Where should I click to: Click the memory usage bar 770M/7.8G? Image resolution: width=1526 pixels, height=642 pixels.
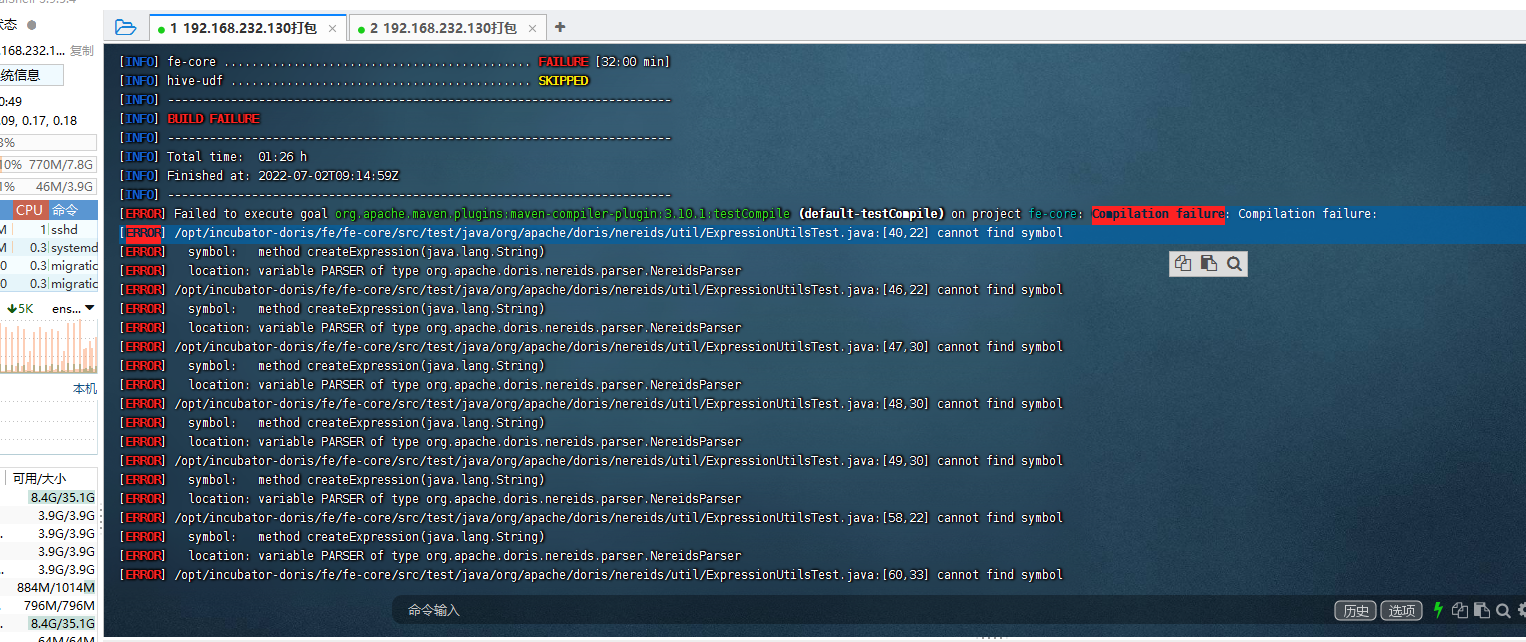point(49,164)
